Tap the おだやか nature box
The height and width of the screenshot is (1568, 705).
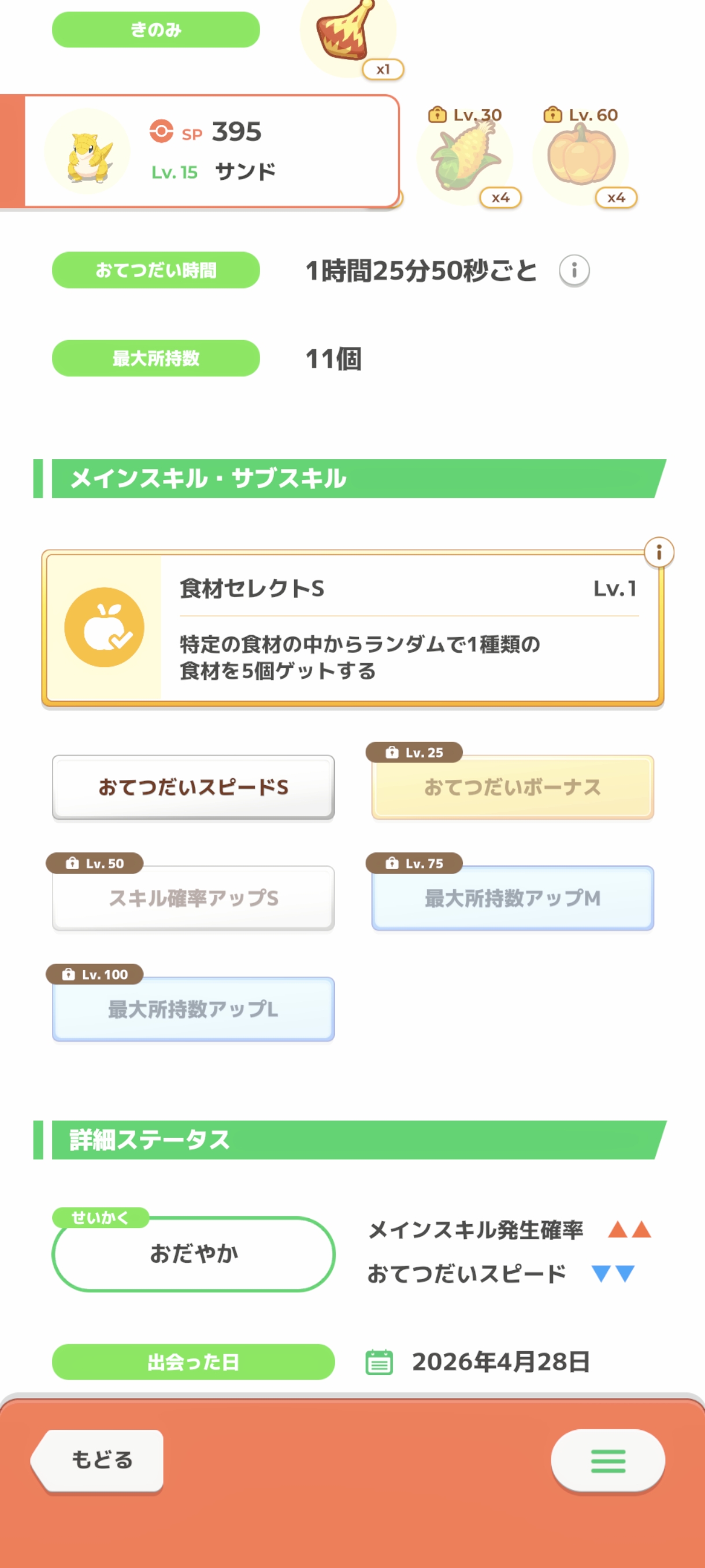pos(194,1254)
